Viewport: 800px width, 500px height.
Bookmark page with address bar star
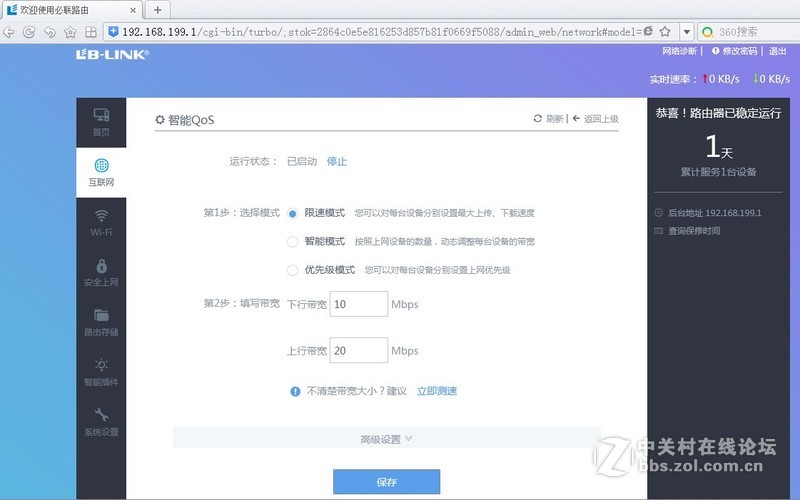pyautogui.click(x=665, y=32)
